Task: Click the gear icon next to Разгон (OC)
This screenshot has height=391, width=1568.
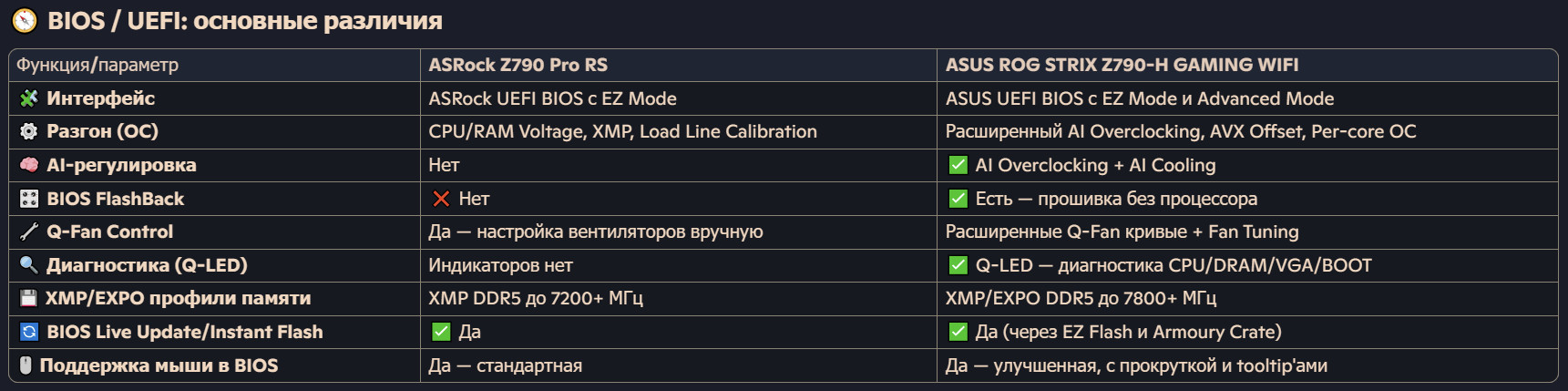Action: coord(29,131)
